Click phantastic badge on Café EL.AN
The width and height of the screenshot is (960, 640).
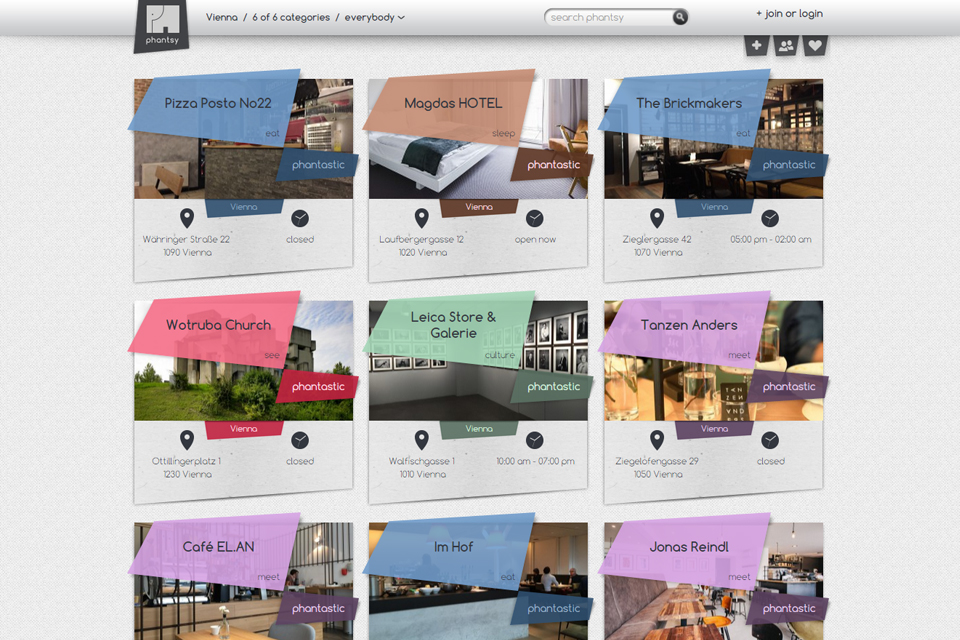[x=318, y=608]
